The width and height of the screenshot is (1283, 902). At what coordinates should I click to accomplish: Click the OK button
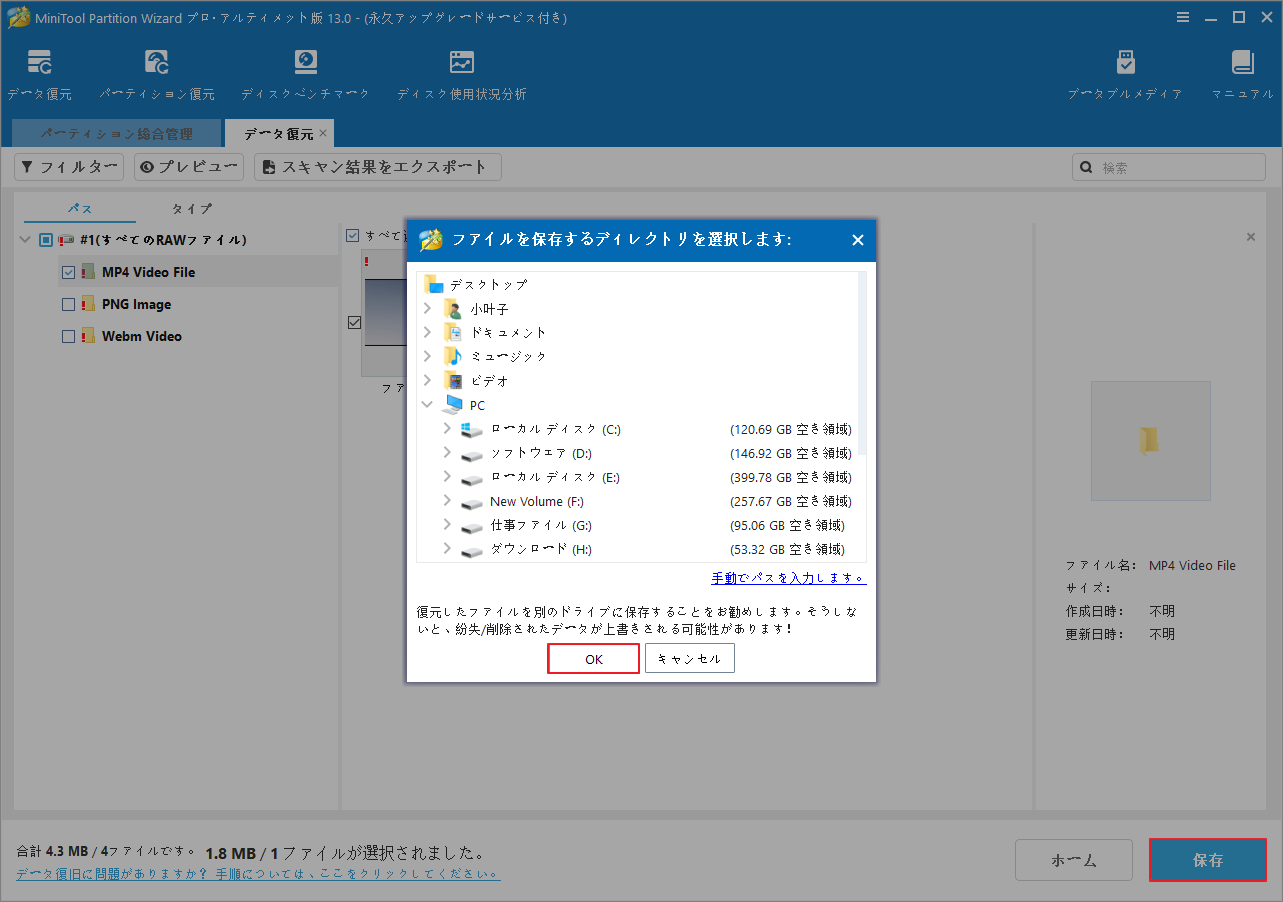click(593, 658)
